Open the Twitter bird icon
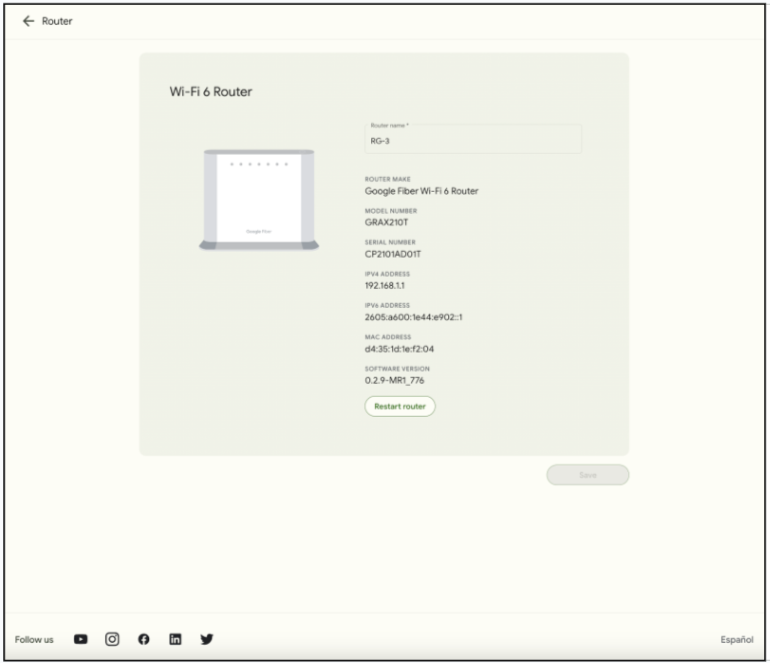Screen dimensions: 770x663 (207, 639)
